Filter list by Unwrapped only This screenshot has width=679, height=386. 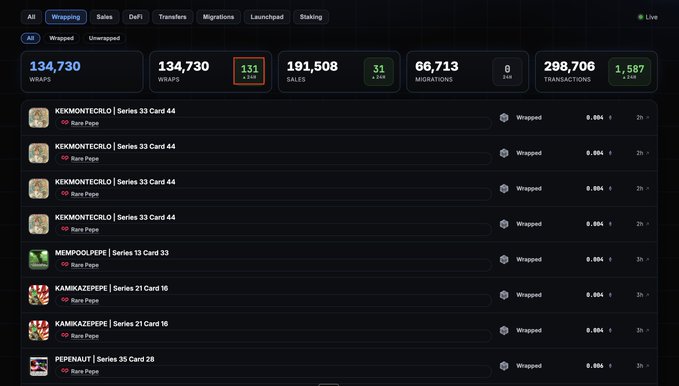tap(104, 38)
